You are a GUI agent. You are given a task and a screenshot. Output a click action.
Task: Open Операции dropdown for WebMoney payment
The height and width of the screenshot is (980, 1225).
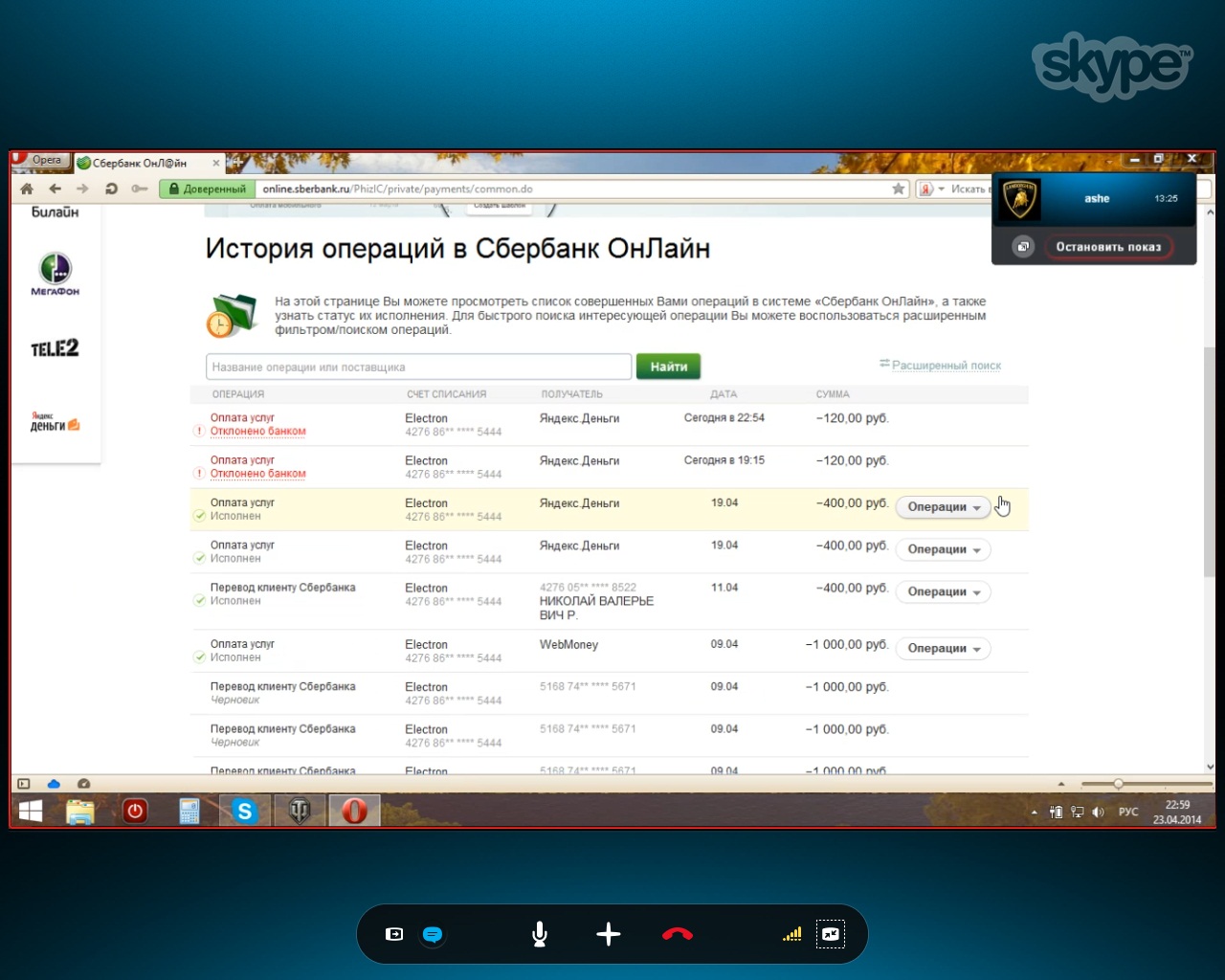coord(944,648)
